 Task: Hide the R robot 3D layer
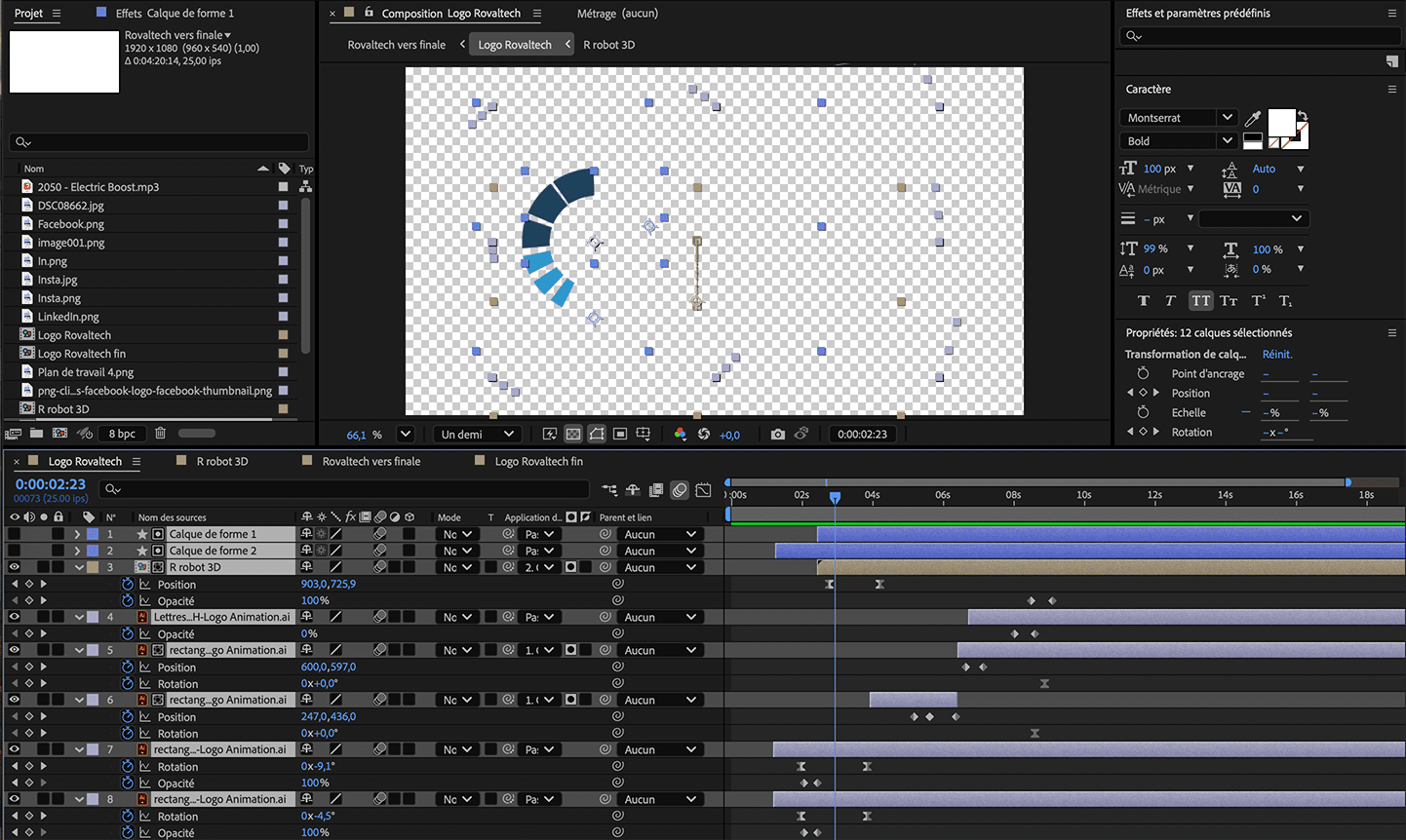(x=14, y=567)
